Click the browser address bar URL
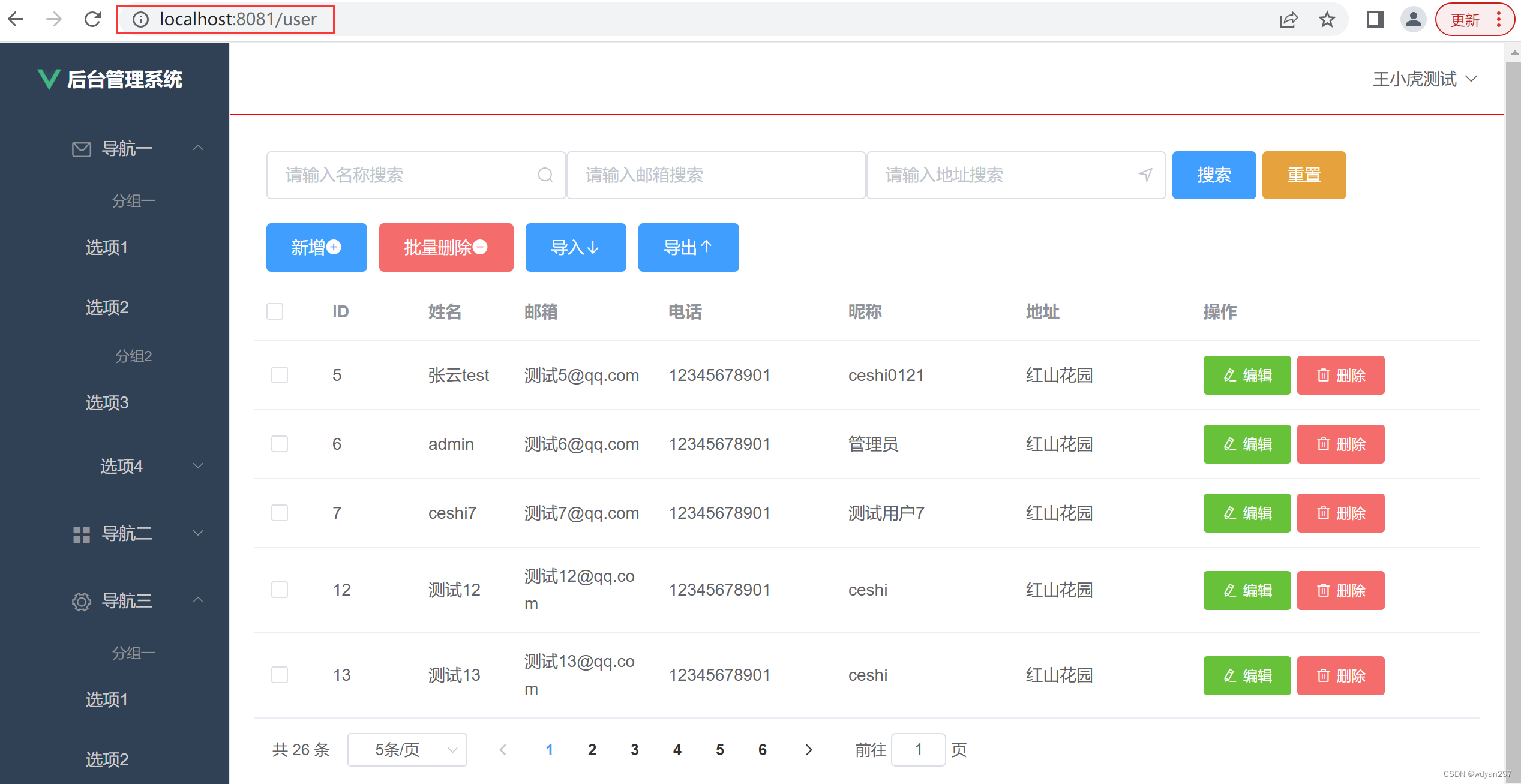Image resolution: width=1521 pixels, height=784 pixels. point(238,20)
